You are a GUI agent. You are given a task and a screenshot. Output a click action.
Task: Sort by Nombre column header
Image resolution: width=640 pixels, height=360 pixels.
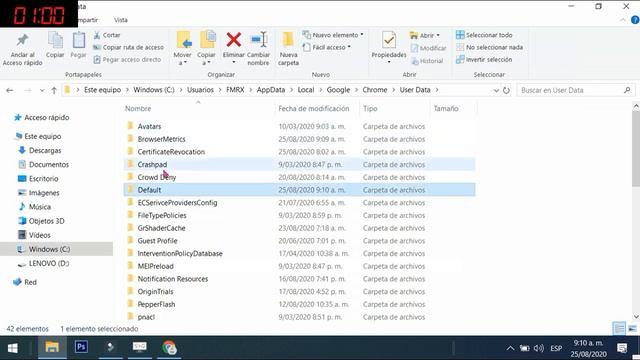click(138, 109)
